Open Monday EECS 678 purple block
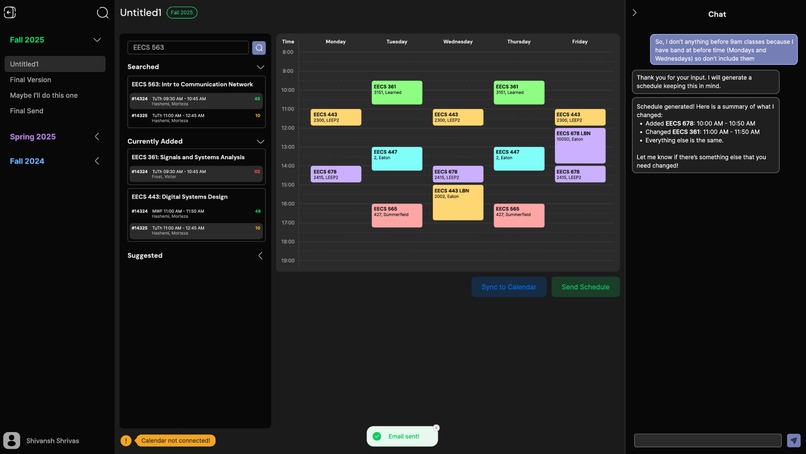The height and width of the screenshot is (454, 806). coord(336,174)
